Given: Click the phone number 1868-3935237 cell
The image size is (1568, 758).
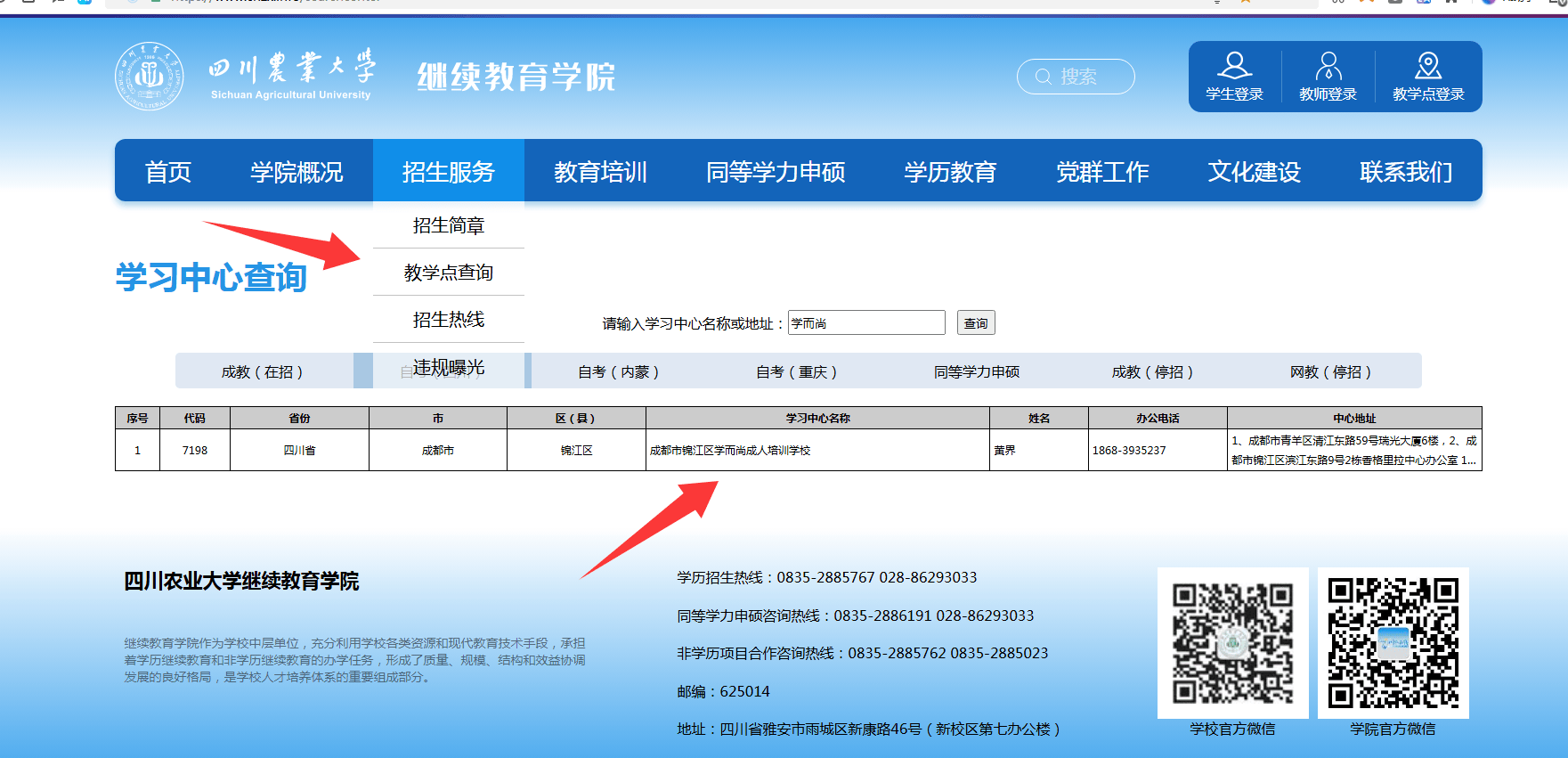Looking at the screenshot, I should tap(1158, 450).
